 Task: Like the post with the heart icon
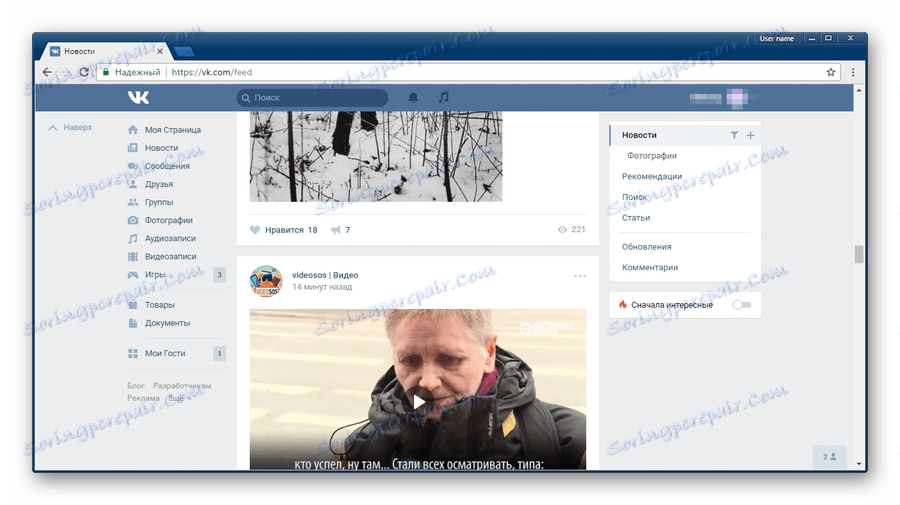tap(255, 230)
